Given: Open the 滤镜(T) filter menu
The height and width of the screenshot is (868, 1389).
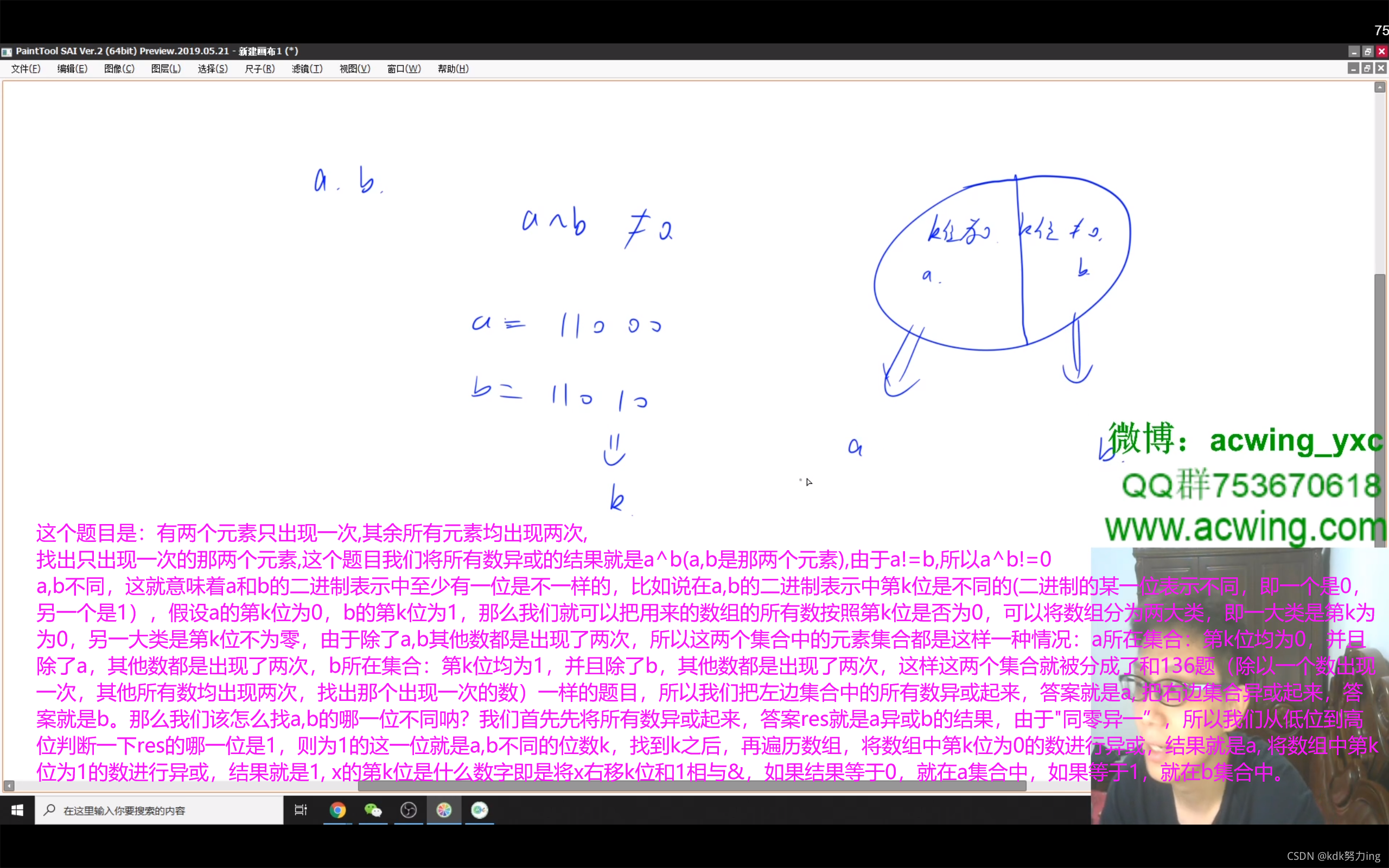Looking at the screenshot, I should coord(307,69).
